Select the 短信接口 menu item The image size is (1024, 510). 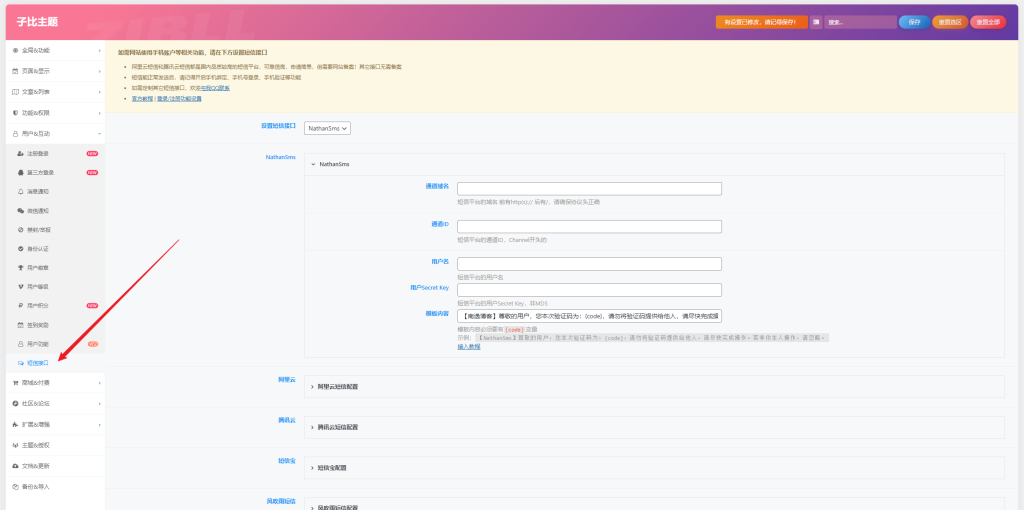coord(56,363)
